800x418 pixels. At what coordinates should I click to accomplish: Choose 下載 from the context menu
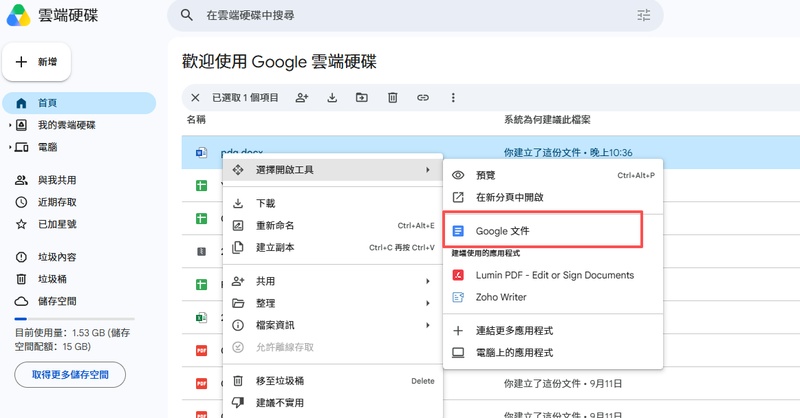tap(333, 203)
